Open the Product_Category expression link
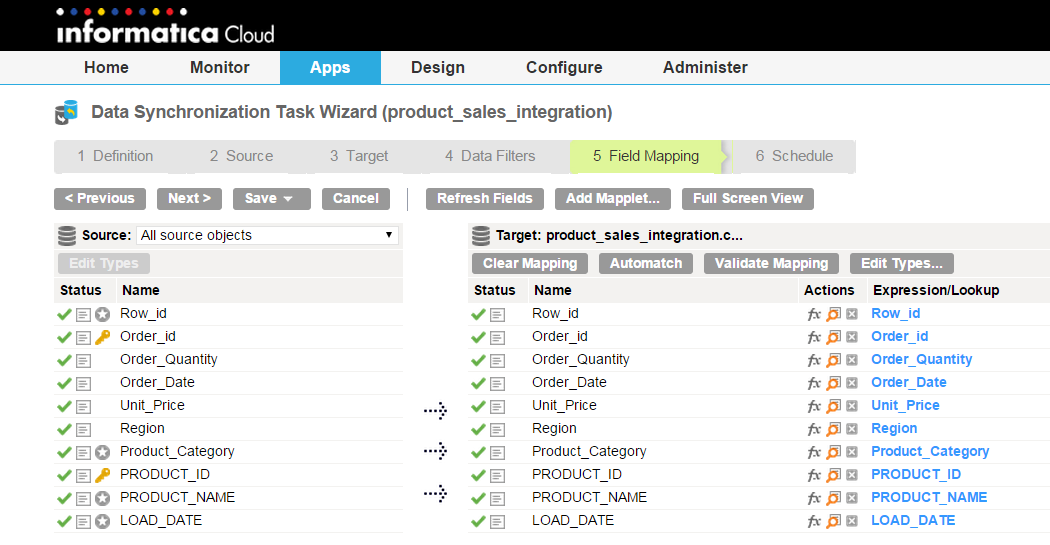This screenshot has height=545, width=1050. [x=930, y=451]
